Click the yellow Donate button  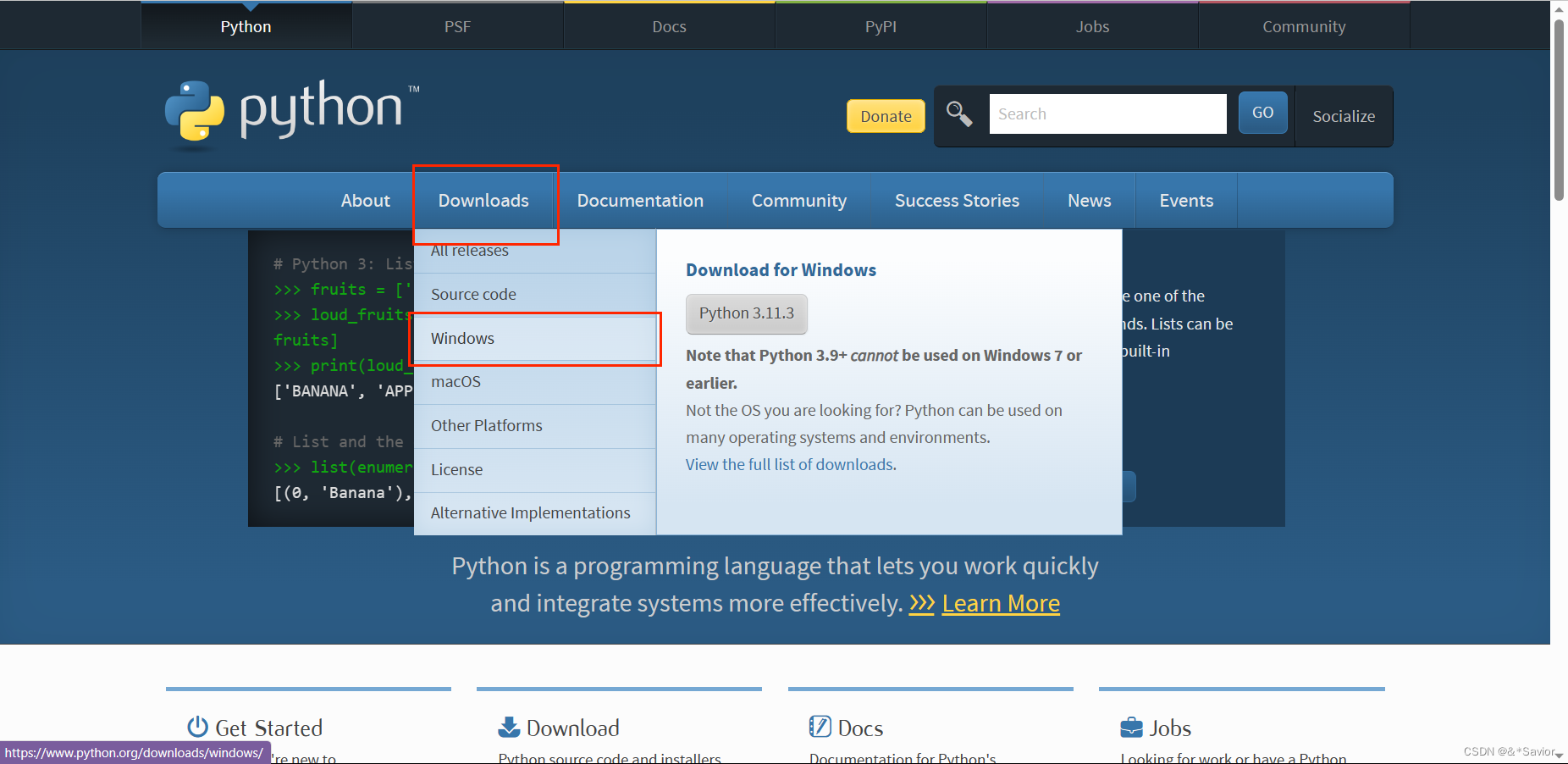(886, 116)
